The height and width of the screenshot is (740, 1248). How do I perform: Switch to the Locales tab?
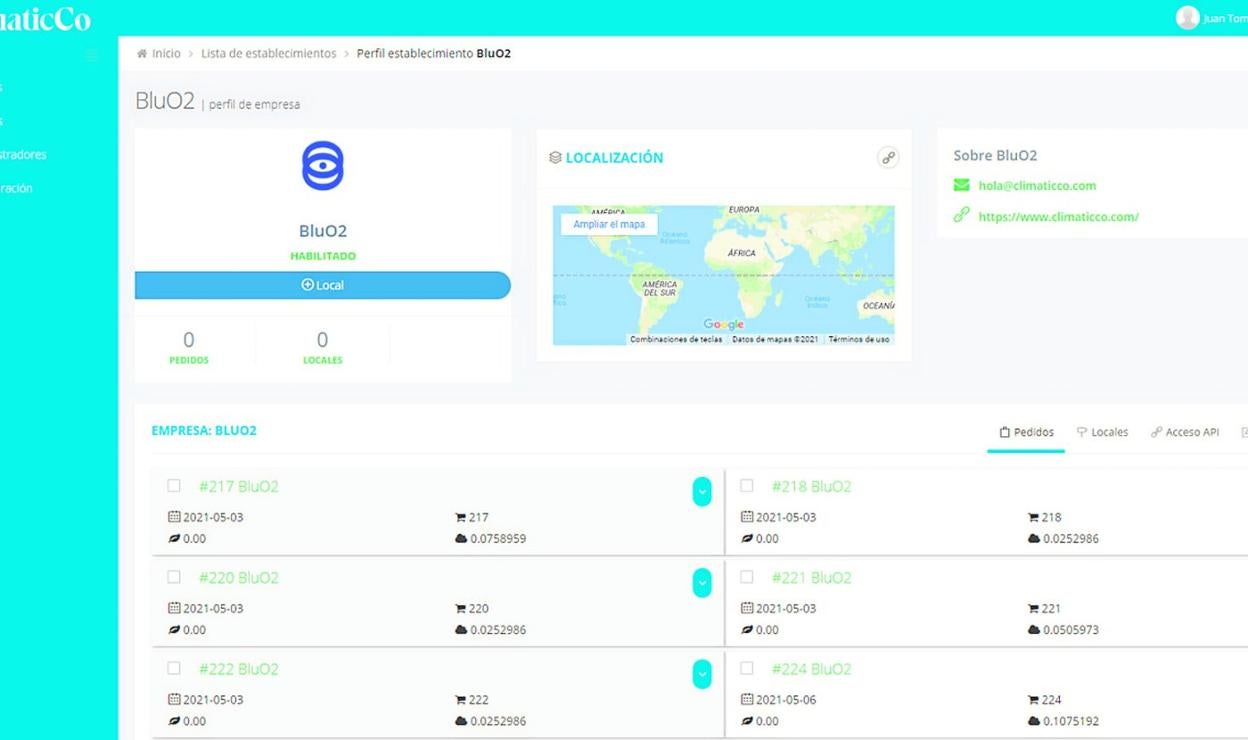point(1102,432)
